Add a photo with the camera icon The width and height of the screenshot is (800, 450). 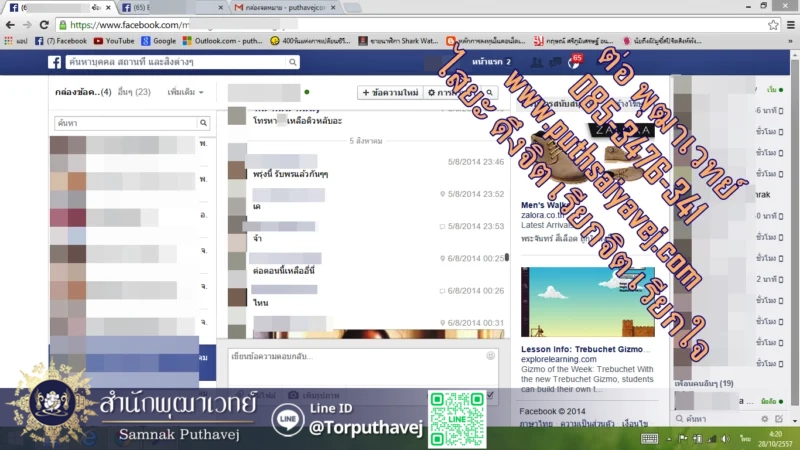coord(293,395)
